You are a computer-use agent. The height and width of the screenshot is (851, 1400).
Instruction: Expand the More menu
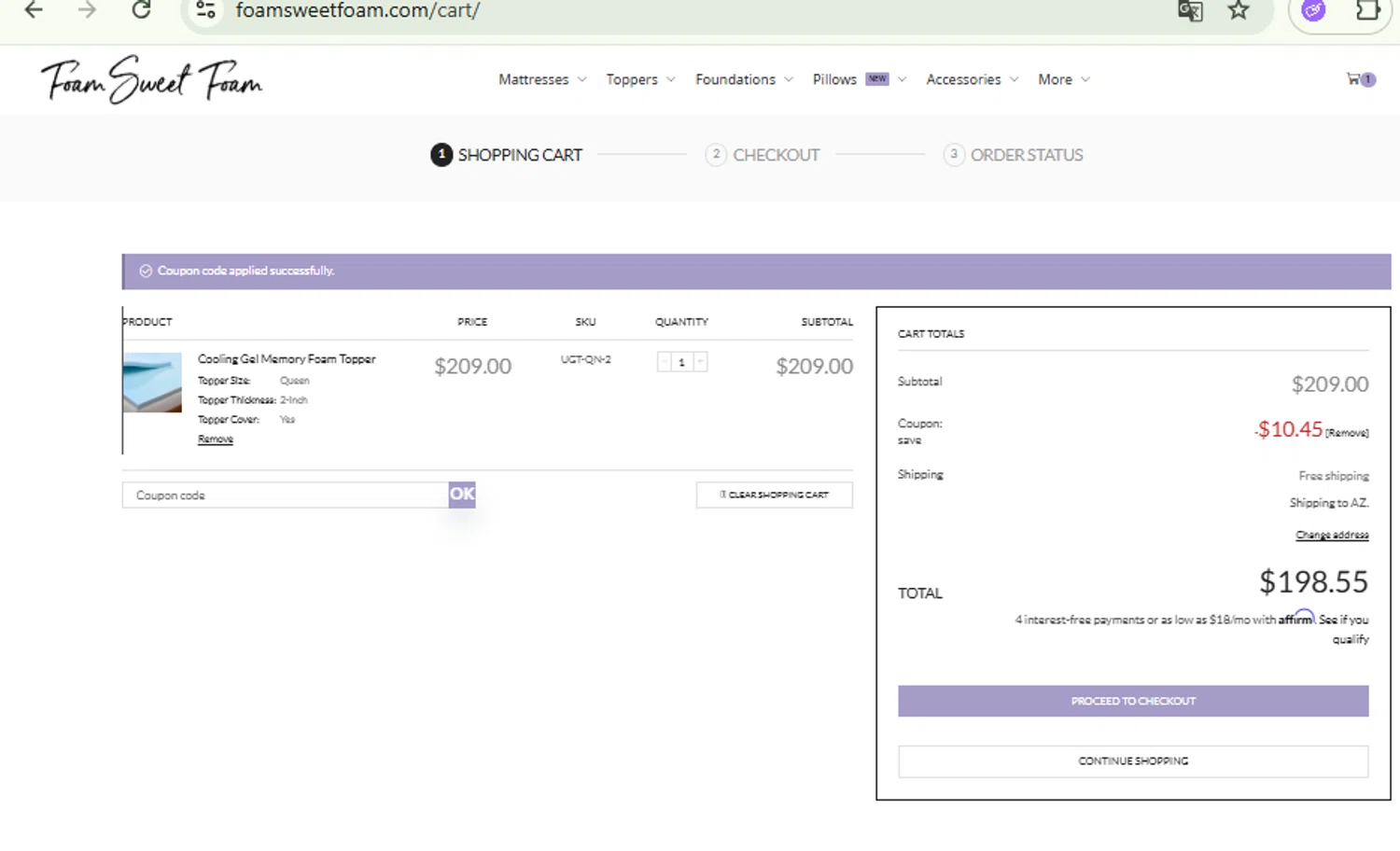pos(1063,79)
